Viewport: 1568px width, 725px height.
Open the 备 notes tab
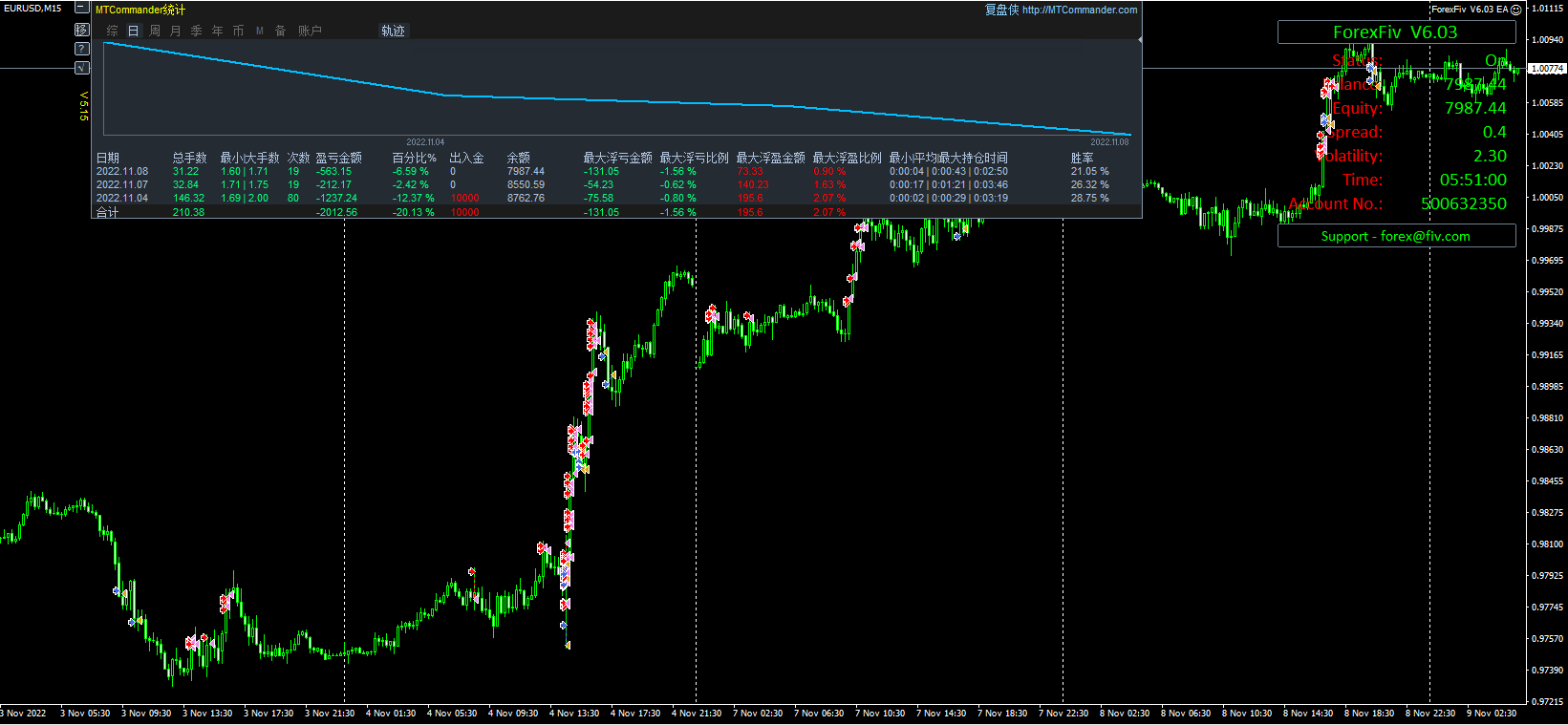281,31
